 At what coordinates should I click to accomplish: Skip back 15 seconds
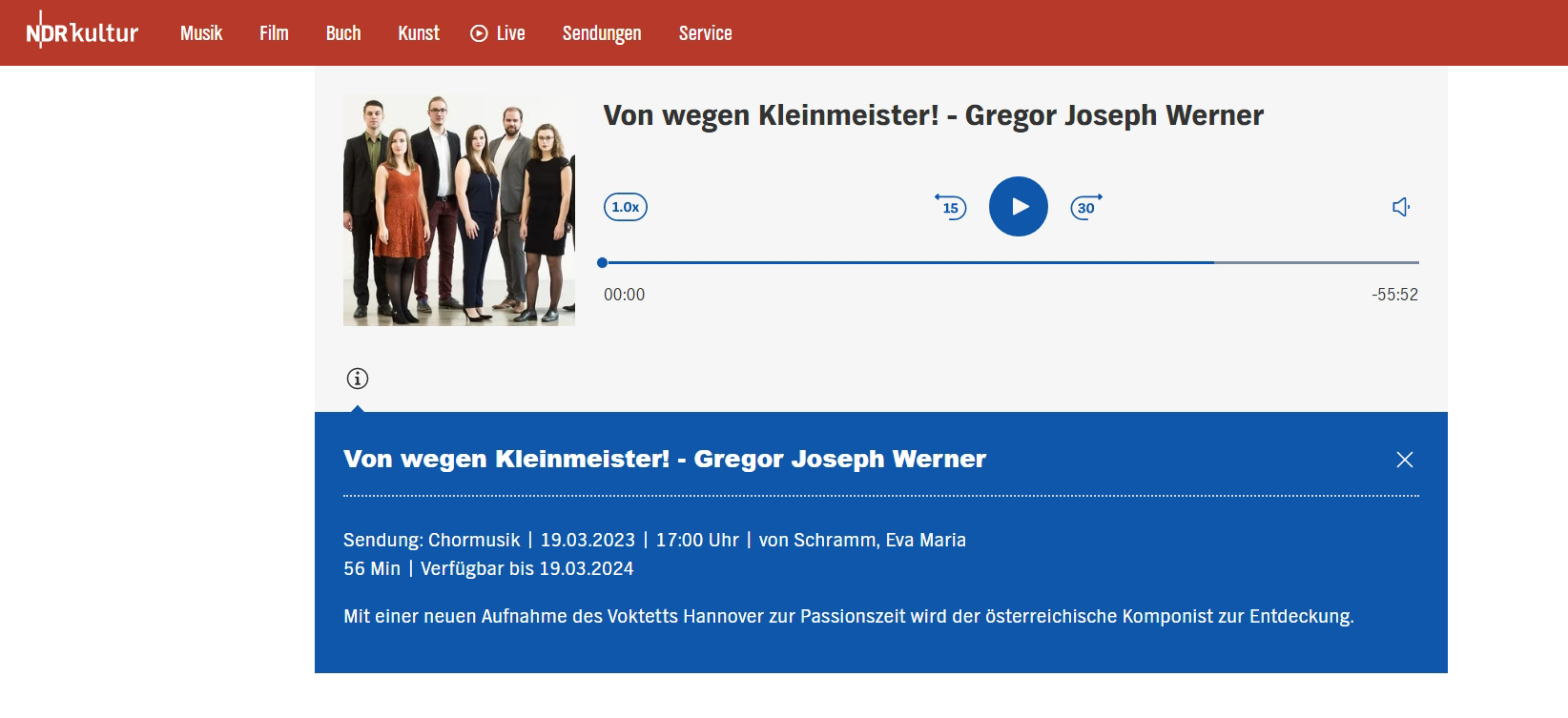(x=950, y=207)
